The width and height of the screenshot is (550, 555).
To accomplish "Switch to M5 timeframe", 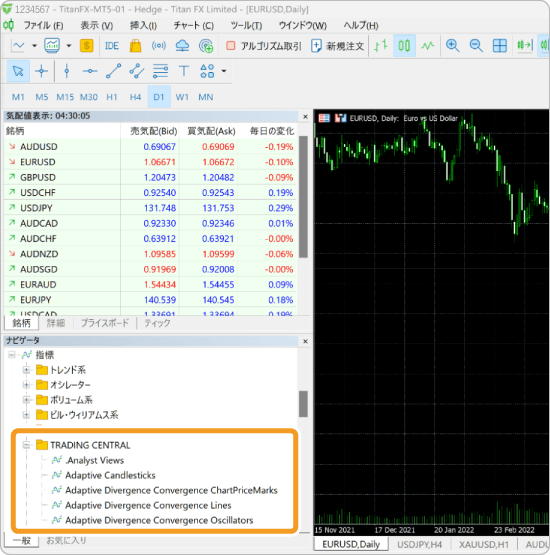I will (42, 97).
